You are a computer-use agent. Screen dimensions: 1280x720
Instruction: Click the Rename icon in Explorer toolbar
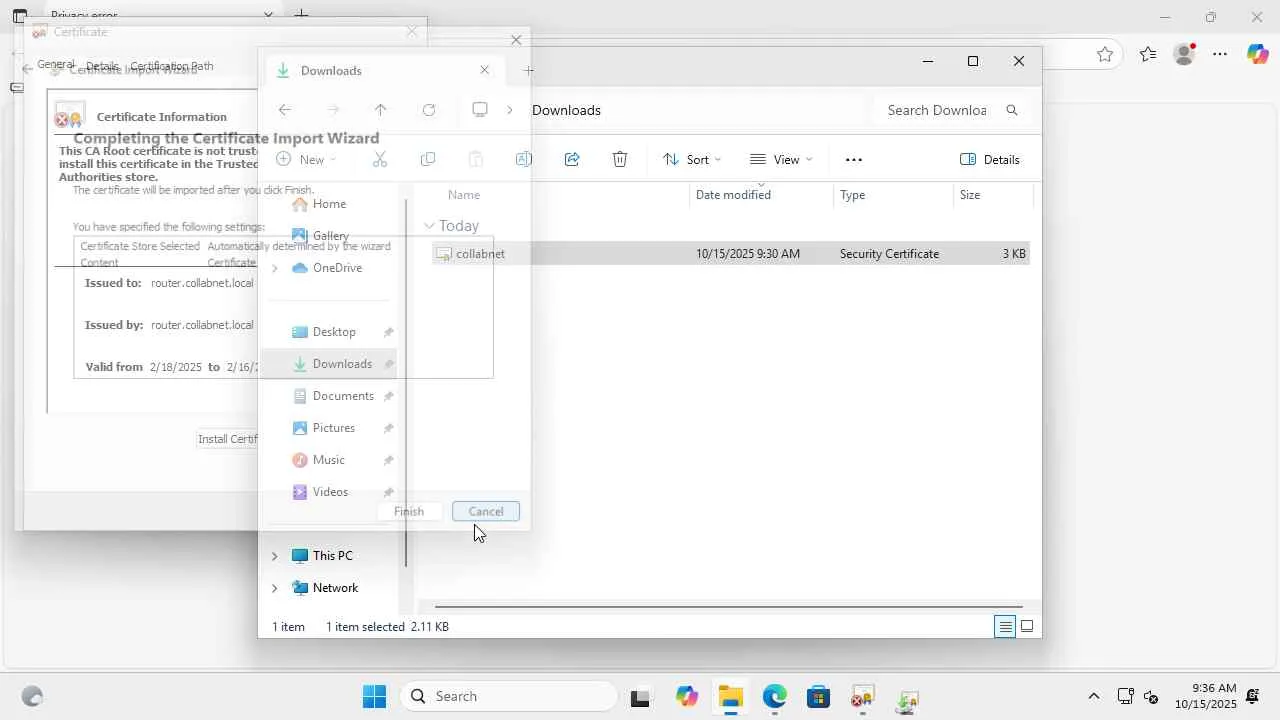tap(524, 159)
